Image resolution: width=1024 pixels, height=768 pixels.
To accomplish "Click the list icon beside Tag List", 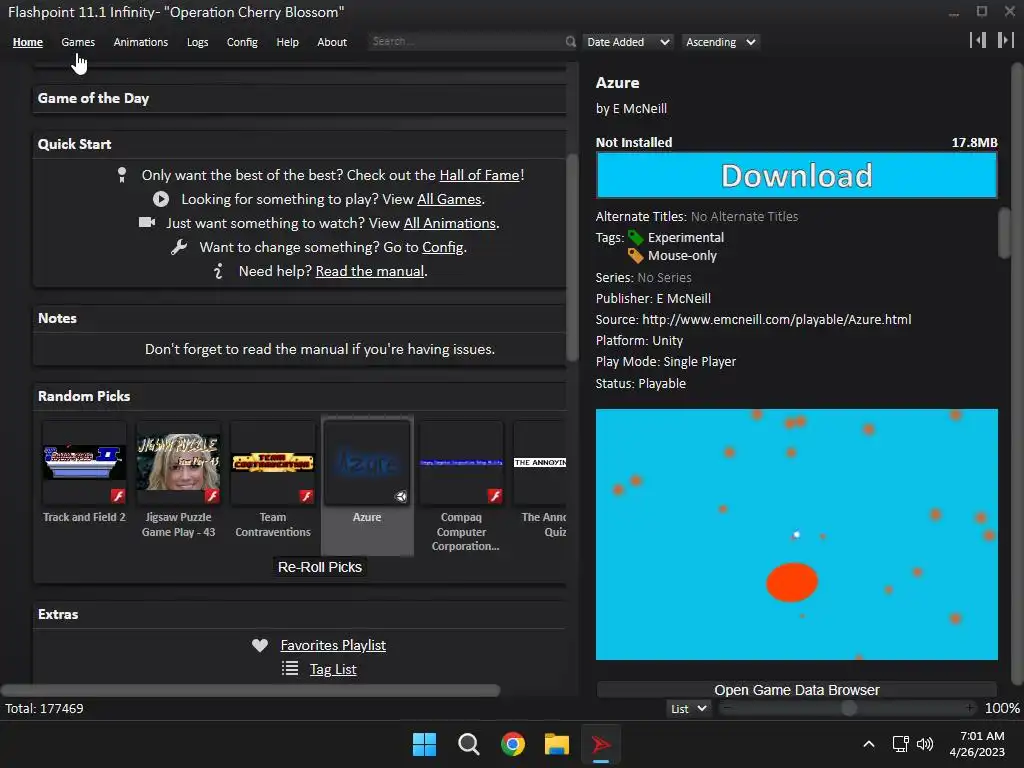I will pyautogui.click(x=290, y=668).
